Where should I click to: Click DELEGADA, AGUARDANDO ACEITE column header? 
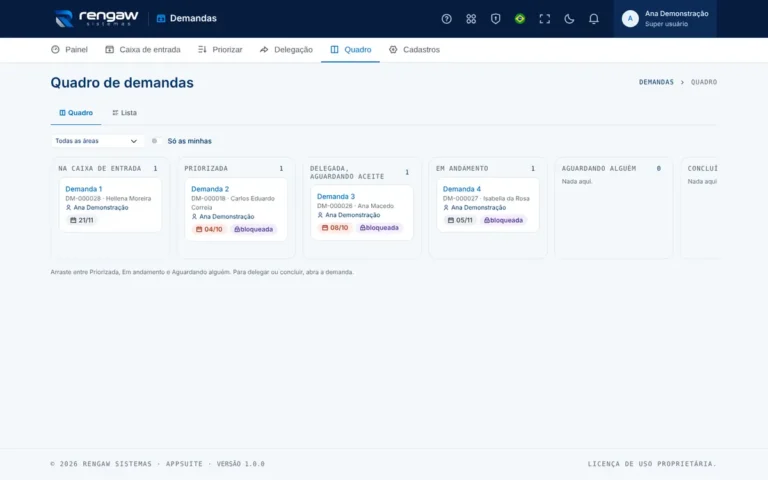[347, 172]
